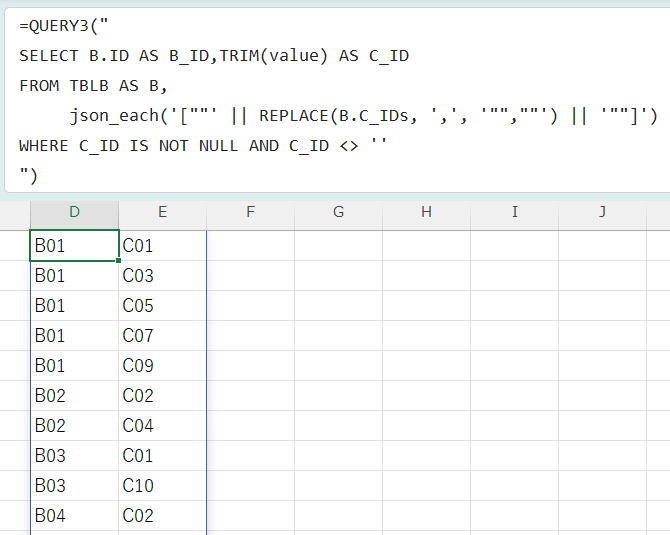Select column G header
This screenshot has height=535, width=670.
338,212
